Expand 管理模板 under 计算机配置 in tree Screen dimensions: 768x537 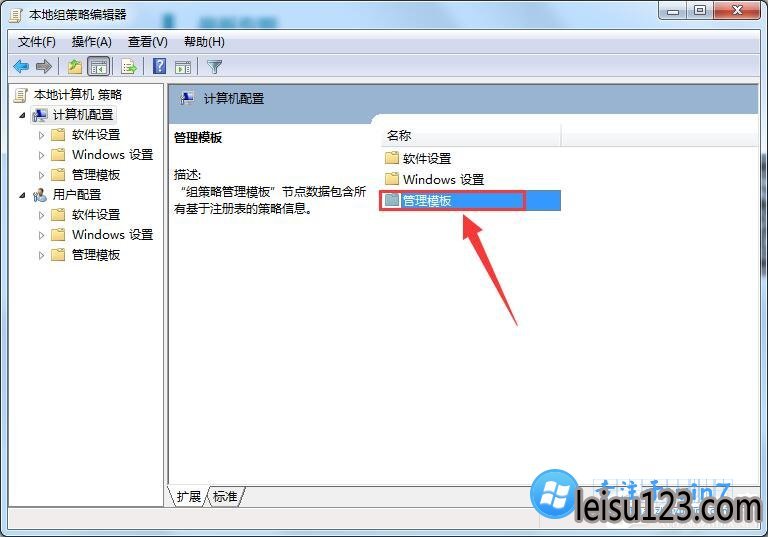(42, 175)
